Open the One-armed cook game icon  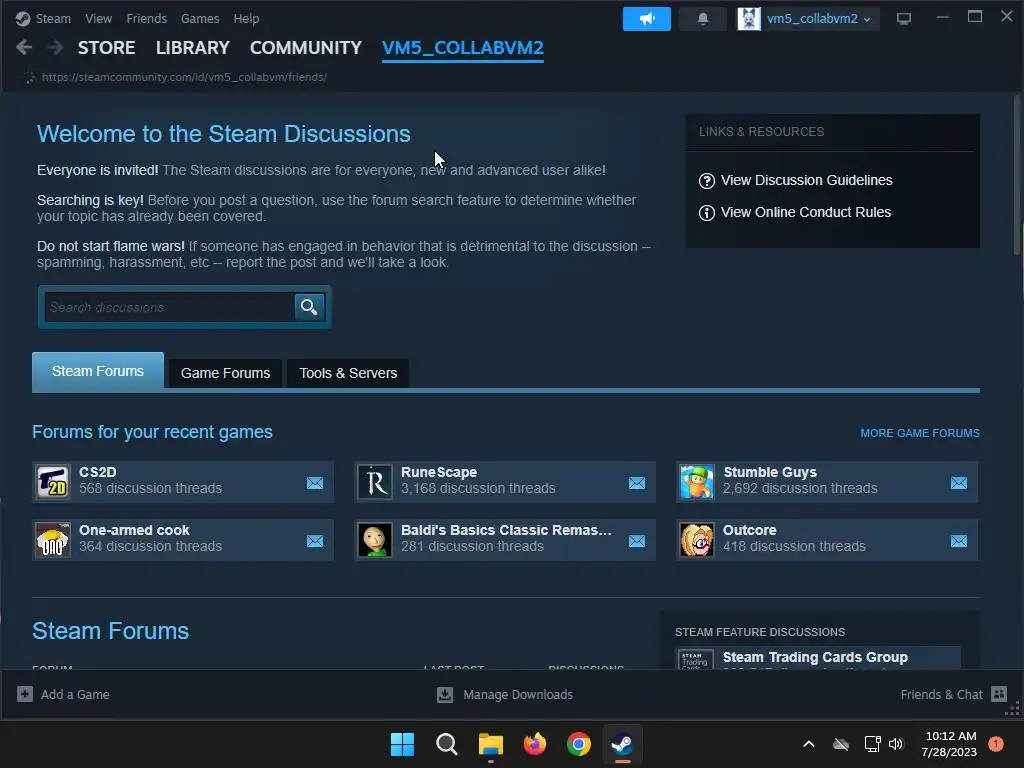click(52, 540)
